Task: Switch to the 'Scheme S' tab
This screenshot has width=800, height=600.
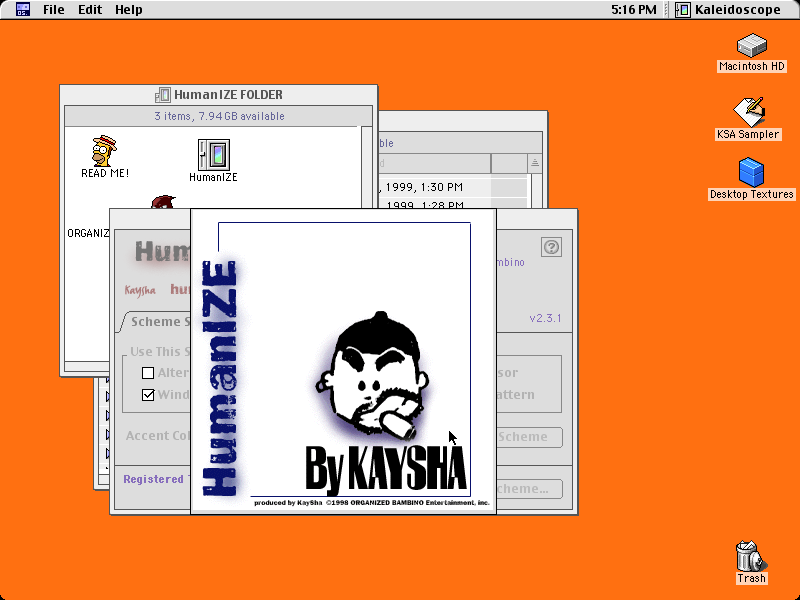Action: point(158,321)
